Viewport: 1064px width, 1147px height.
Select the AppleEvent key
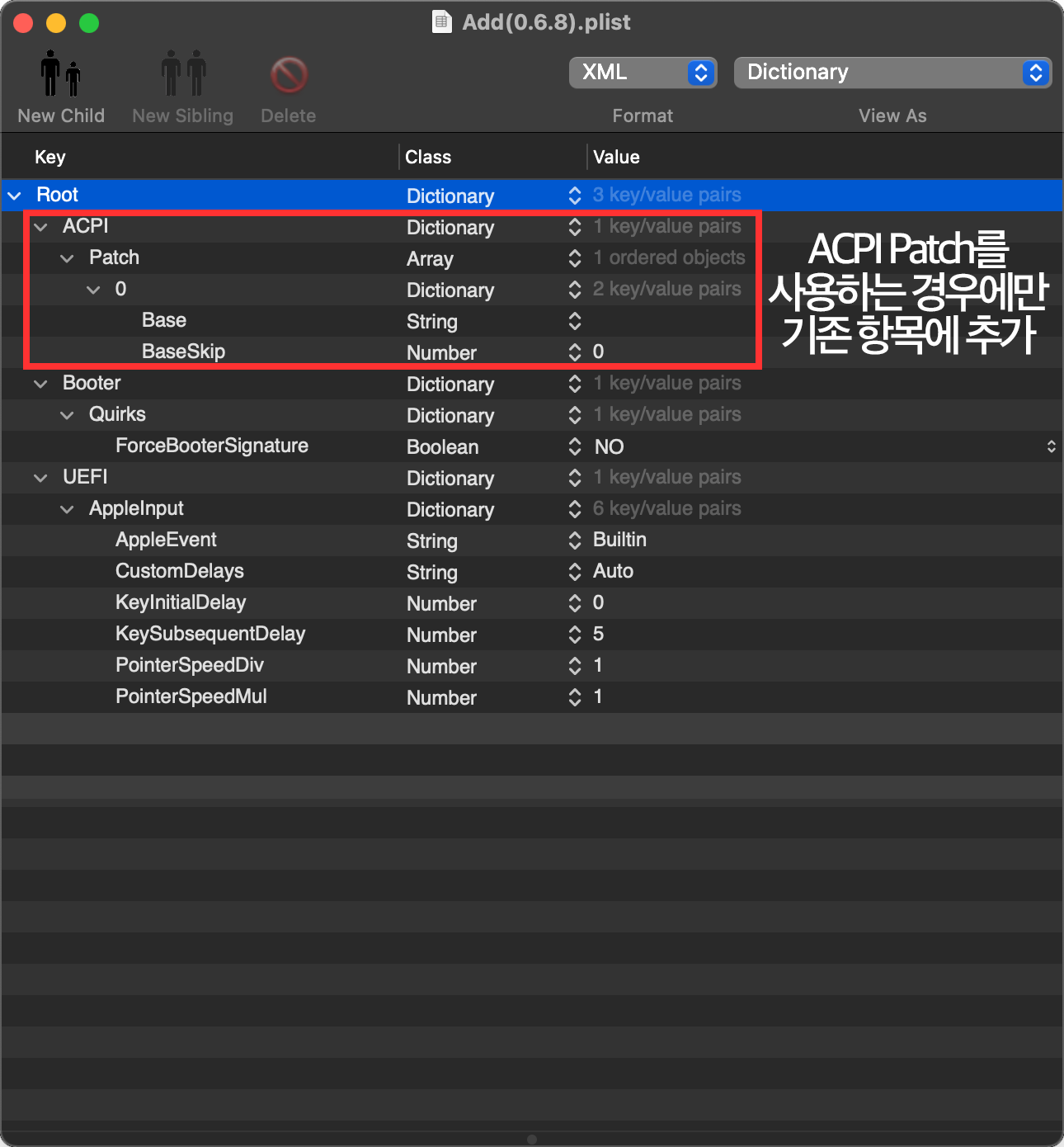[166, 540]
